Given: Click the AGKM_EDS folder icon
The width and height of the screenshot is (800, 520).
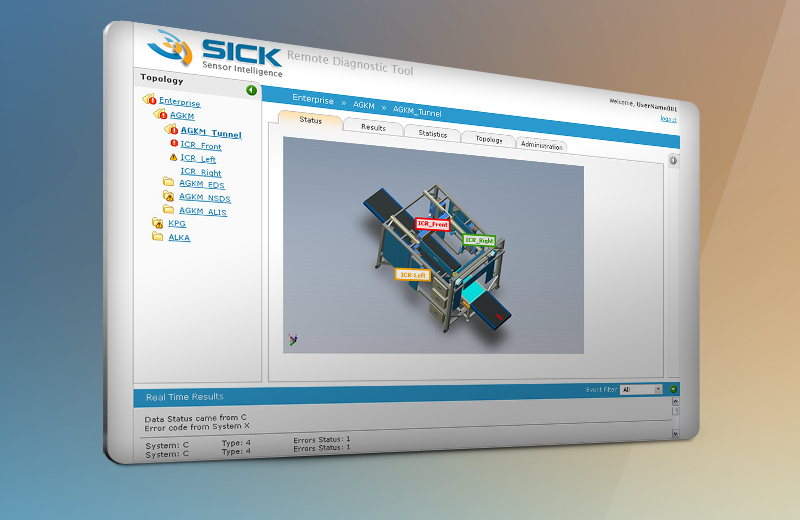Looking at the screenshot, I should tap(168, 181).
